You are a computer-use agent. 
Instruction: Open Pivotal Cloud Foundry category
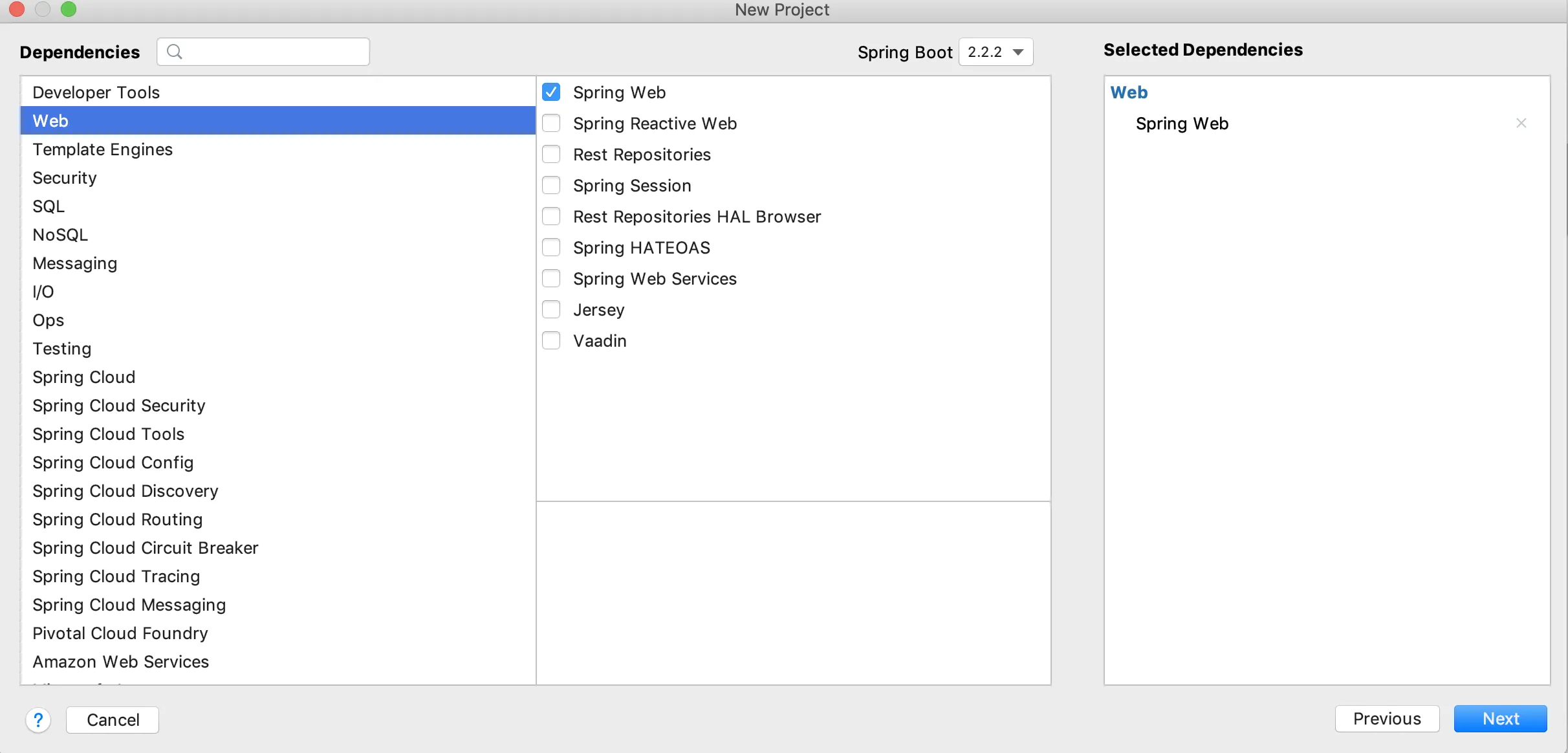[278, 633]
